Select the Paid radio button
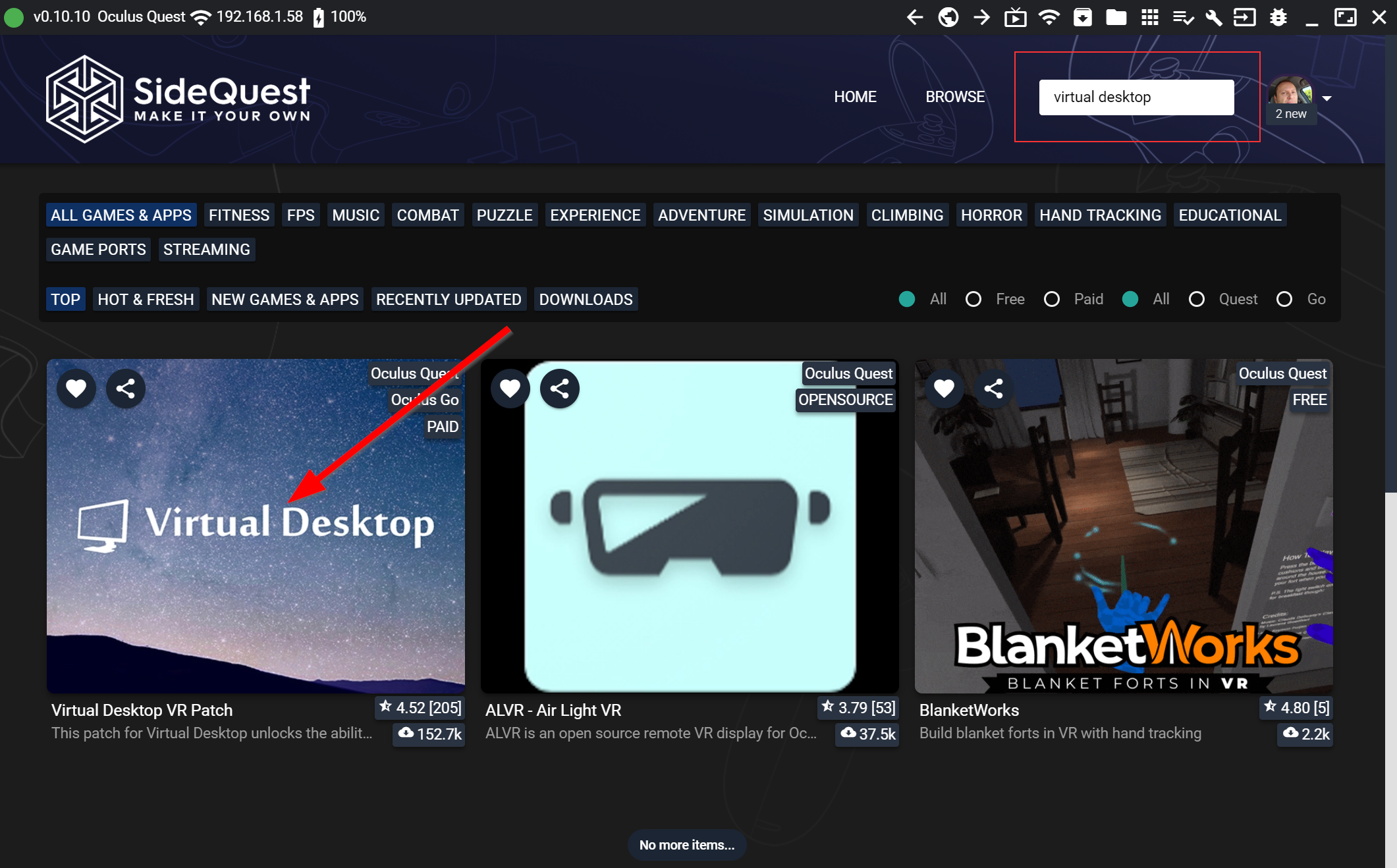The image size is (1397, 868). pos(1052,299)
